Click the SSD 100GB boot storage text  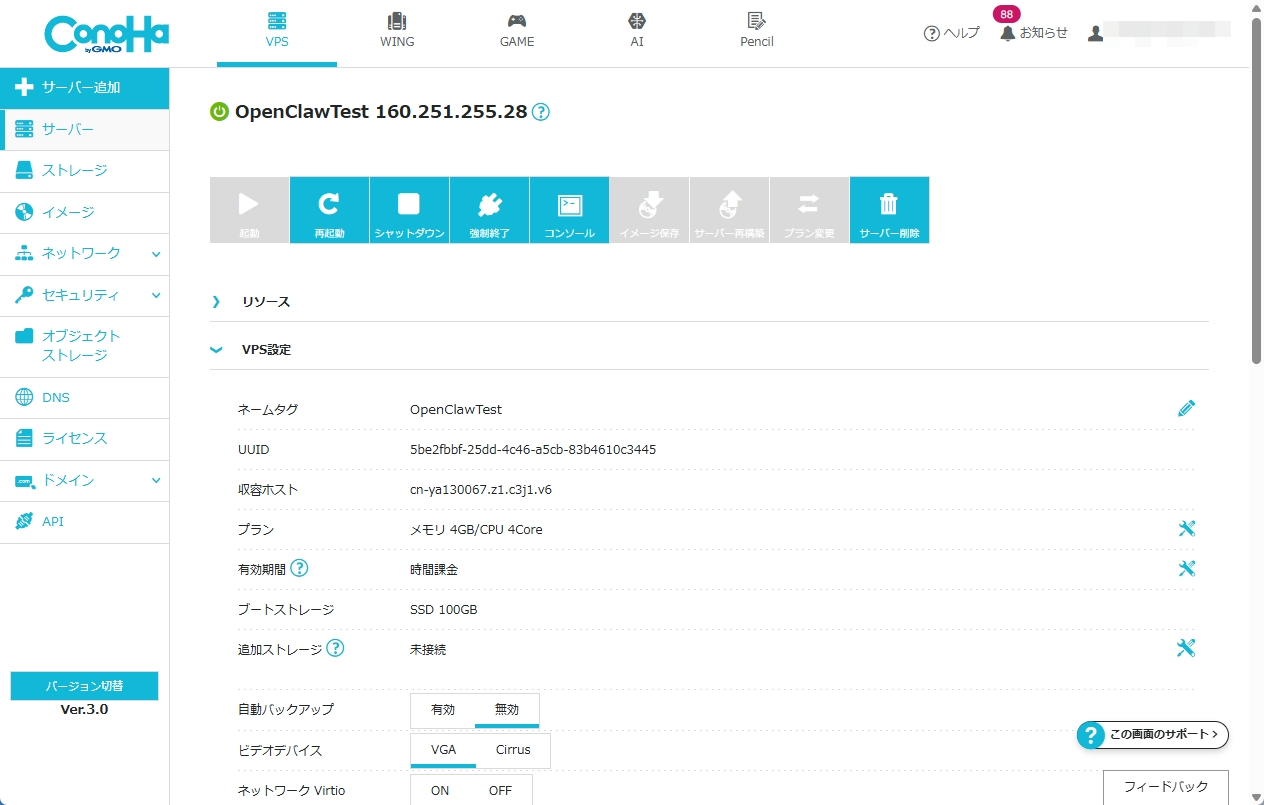[444, 610]
